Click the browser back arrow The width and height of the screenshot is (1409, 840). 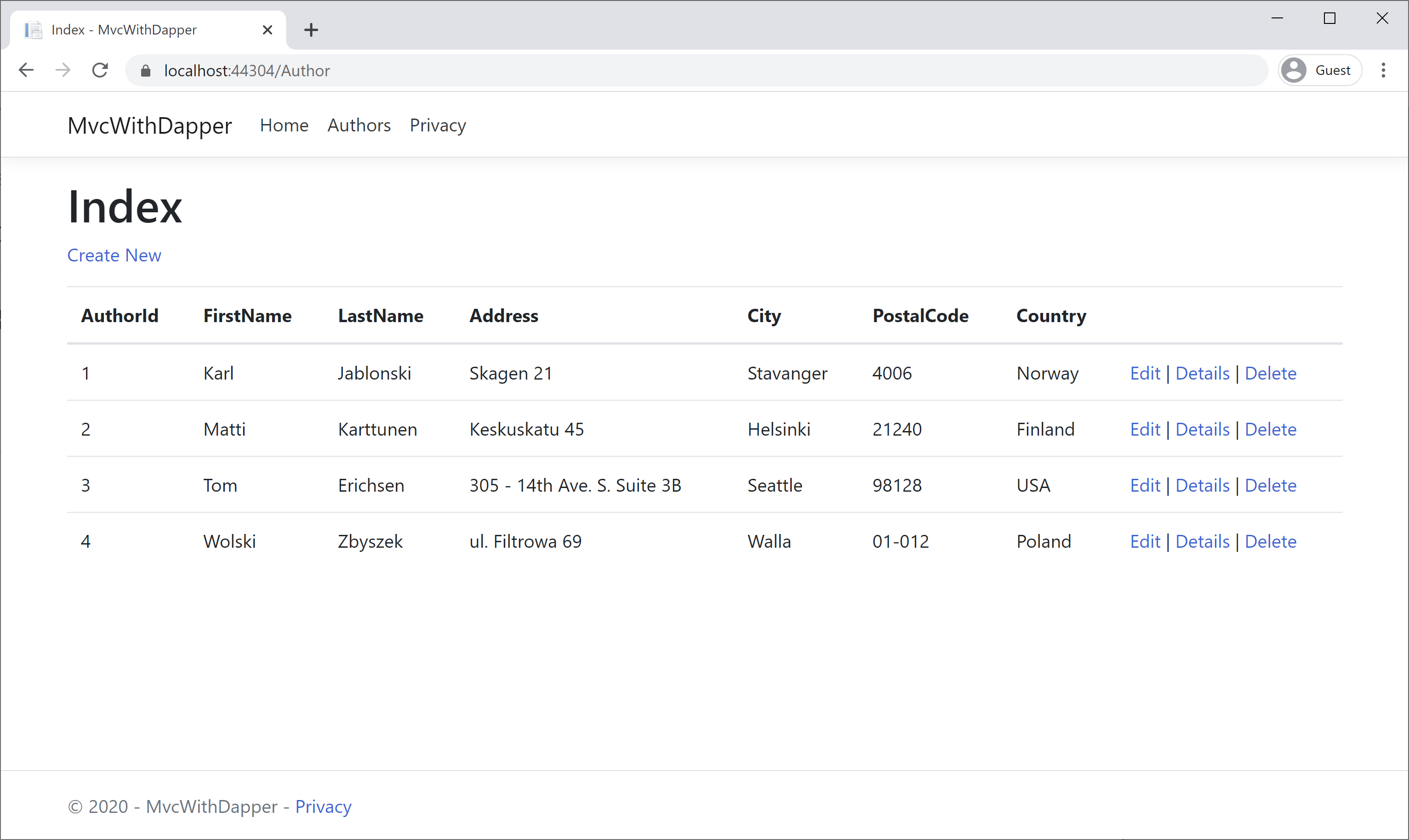pyautogui.click(x=26, y=70)
